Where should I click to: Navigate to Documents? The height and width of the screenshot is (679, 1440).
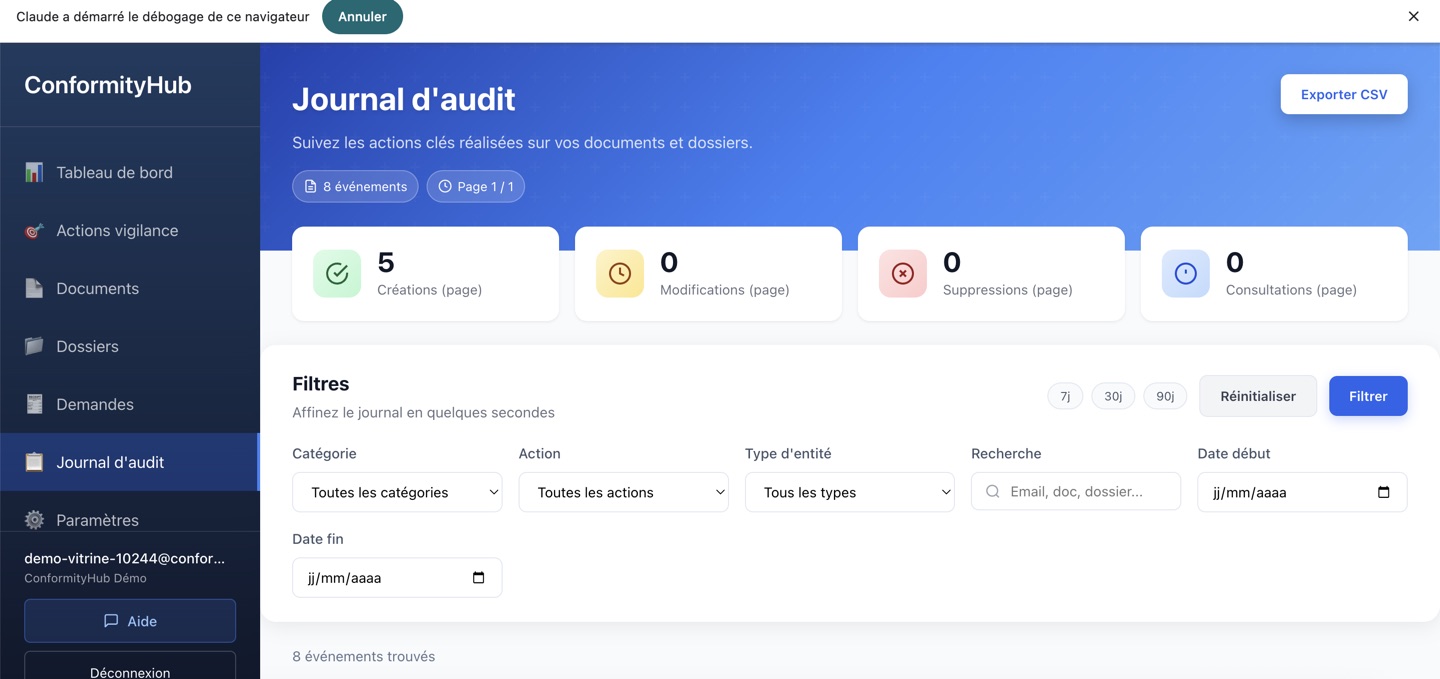(x=130, y=288)
